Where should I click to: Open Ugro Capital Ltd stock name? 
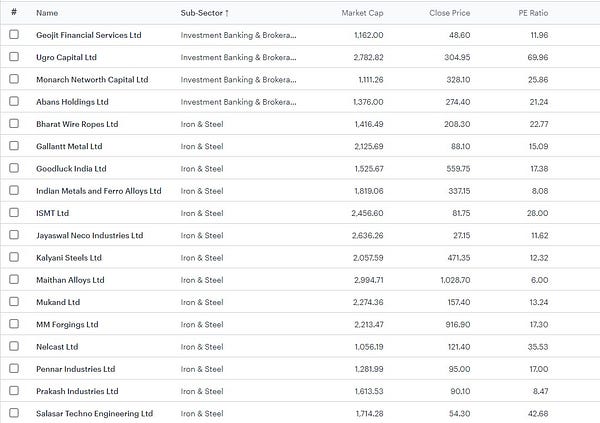(x=66, y=57)
